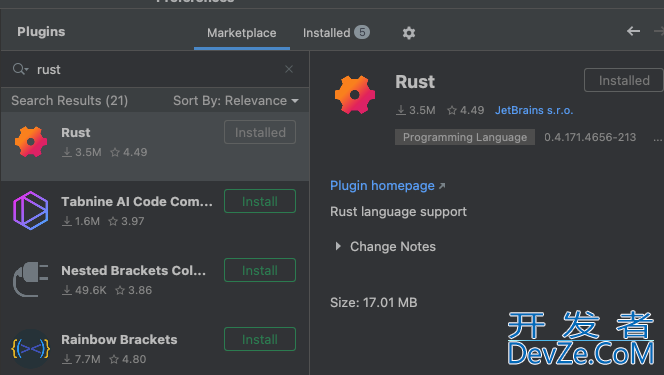The image size is (664, 375).
Task: Click the Programming Language tag
Action: [465, 137]
